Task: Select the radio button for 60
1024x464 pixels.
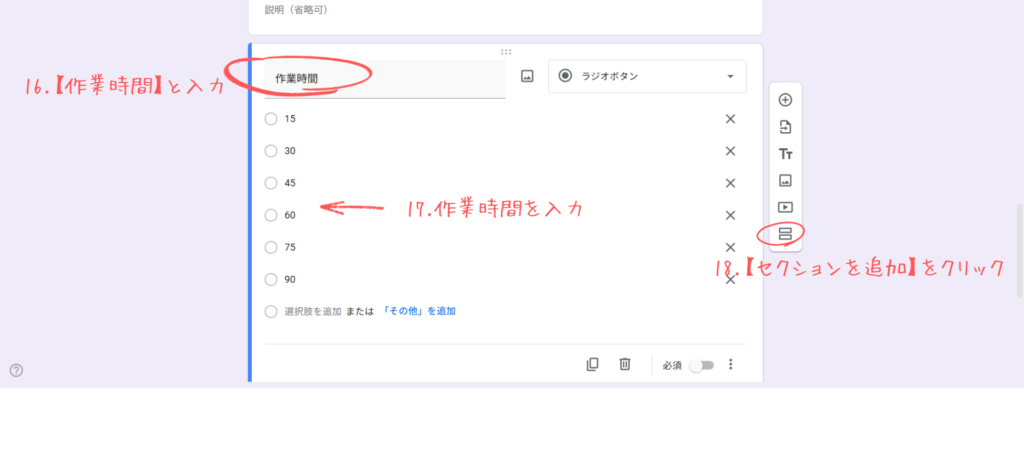Action: pyautogui.click(x=271, y=215)
